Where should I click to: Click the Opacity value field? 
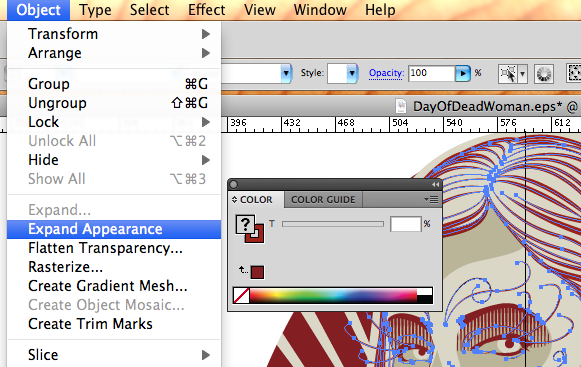coord(431,73)
